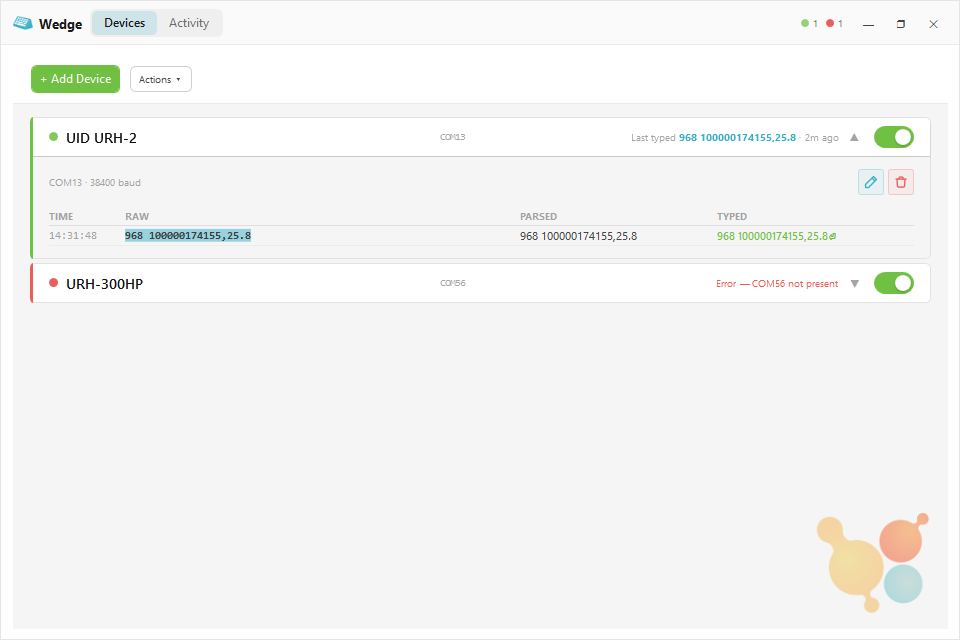Click the COM56 port label
Image resolution: width=960 pixels, height=640 pixels.
(452, 283)
